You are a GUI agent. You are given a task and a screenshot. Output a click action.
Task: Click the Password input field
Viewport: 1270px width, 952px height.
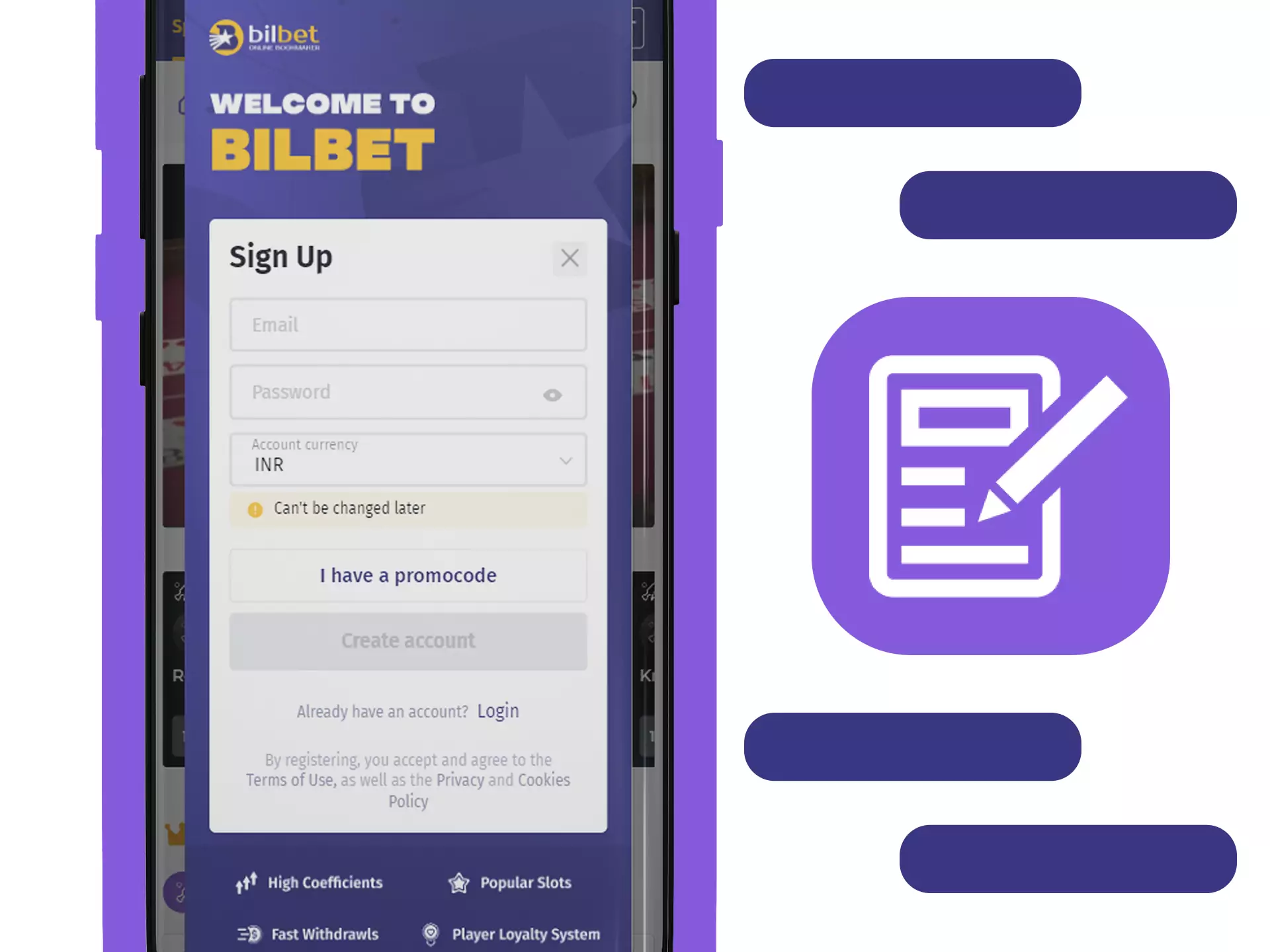pyautogui.click(x=407, y=393)
